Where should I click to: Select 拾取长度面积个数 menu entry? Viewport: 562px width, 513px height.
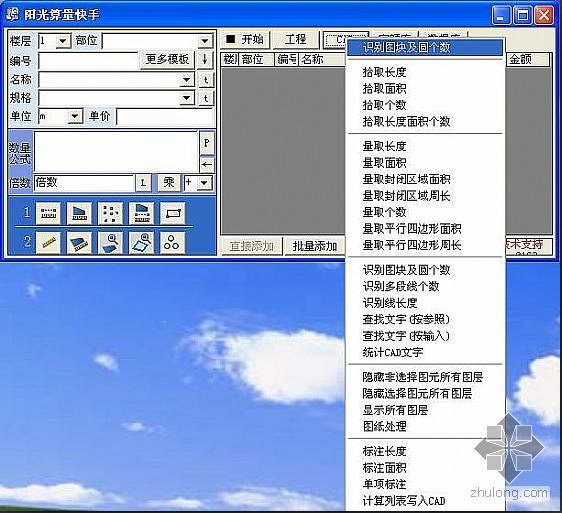pyautogui.click(x=425, y=122)
